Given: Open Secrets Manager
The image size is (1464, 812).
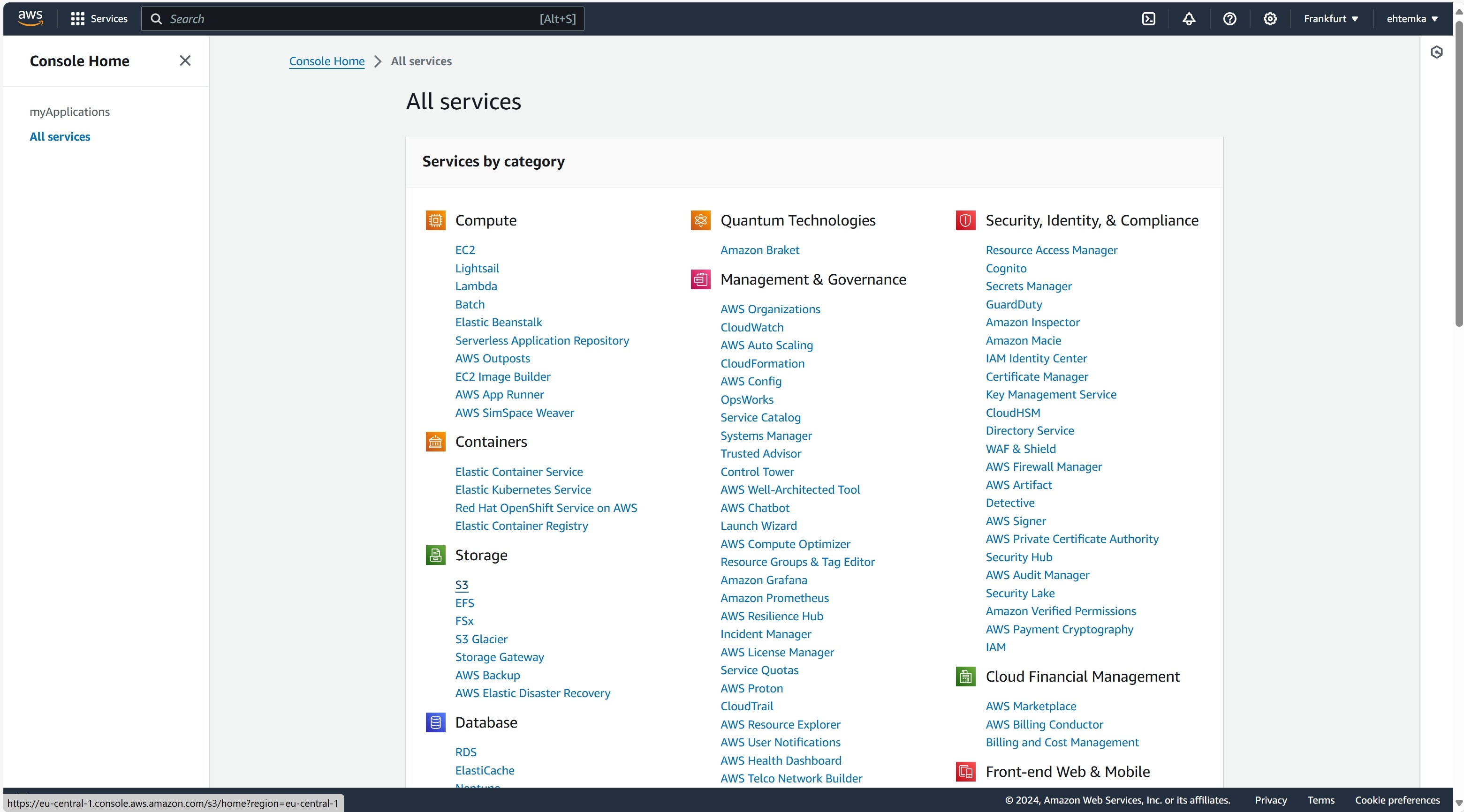Looking at the screenshot, I should tap(1029, 286).
